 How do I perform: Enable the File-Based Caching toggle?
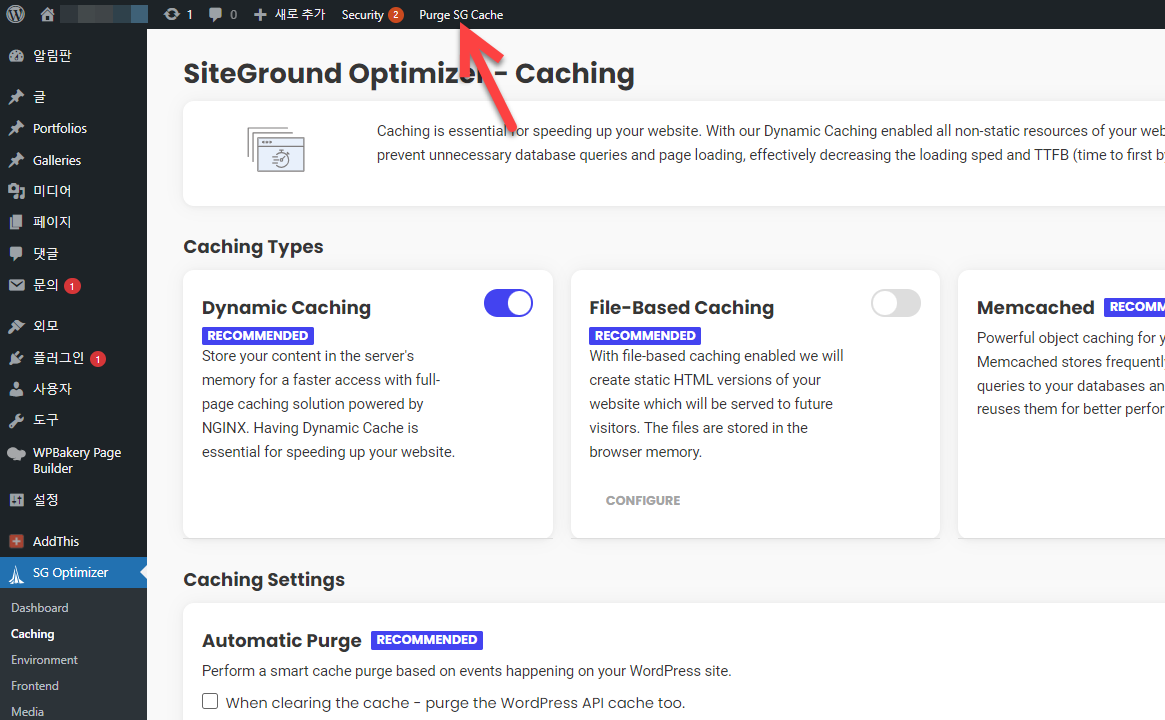click(x=895, y=303)
